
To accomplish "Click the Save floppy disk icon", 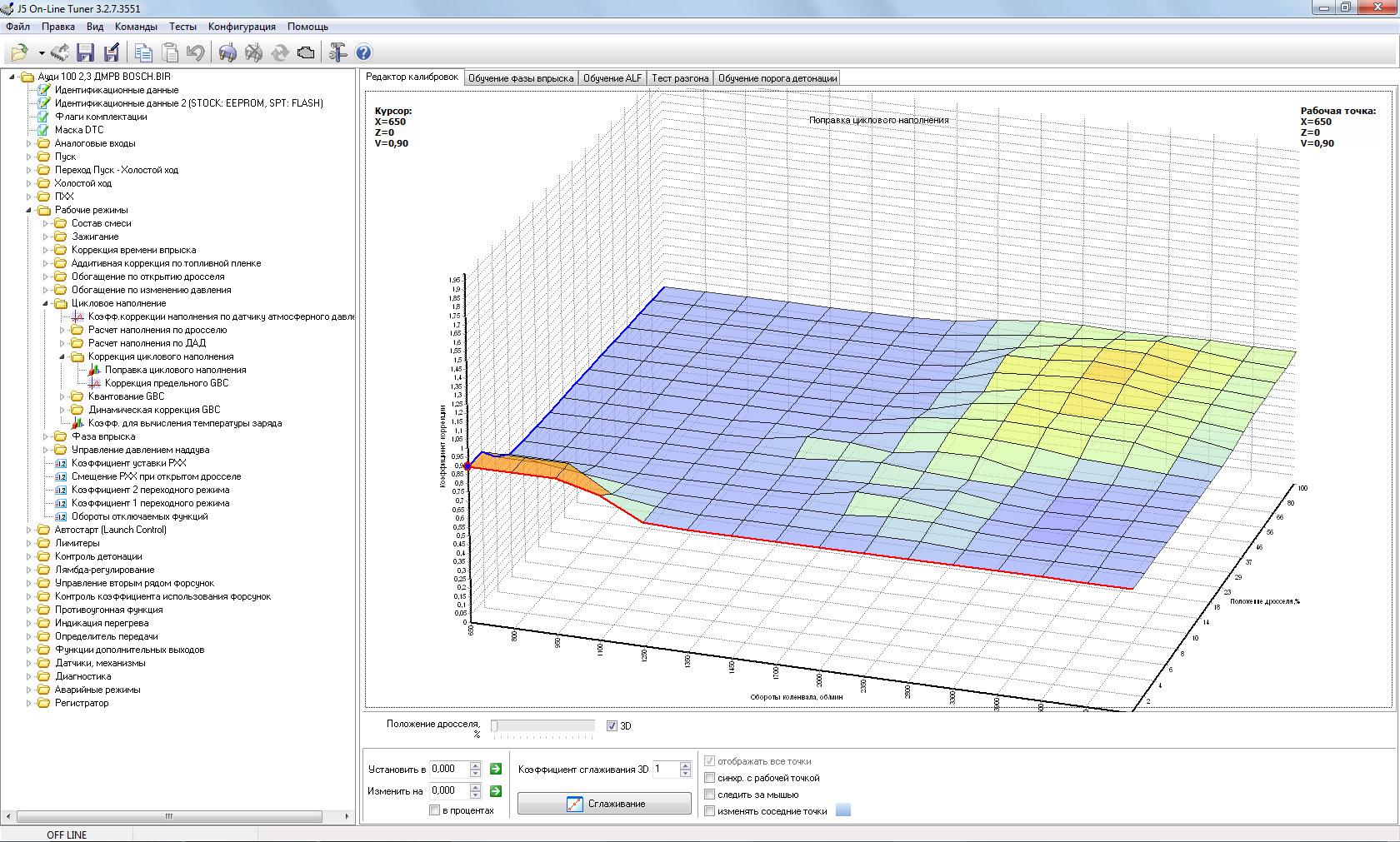I will [85, 53].
